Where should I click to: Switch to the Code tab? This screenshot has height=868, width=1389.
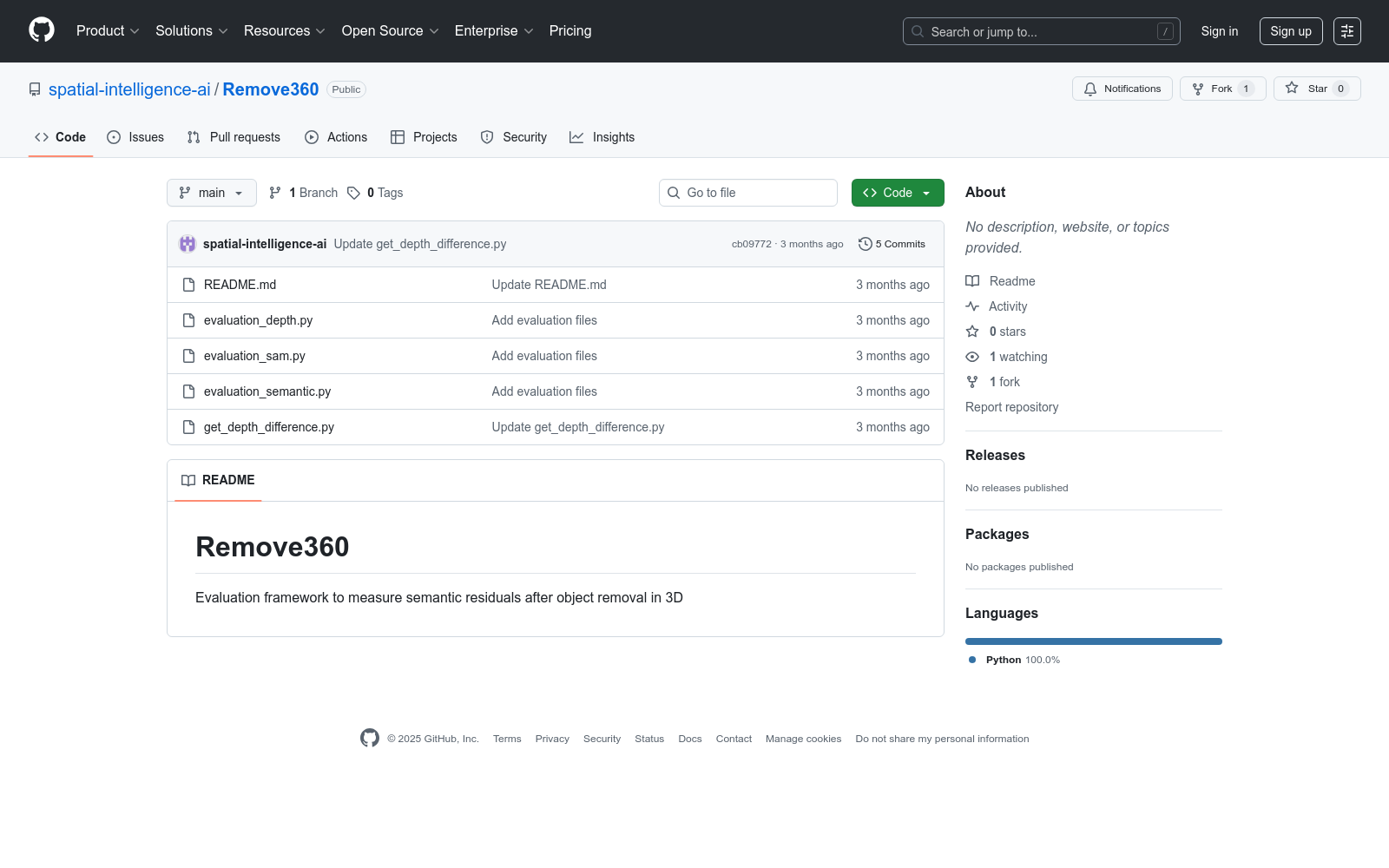coord(61,137)
